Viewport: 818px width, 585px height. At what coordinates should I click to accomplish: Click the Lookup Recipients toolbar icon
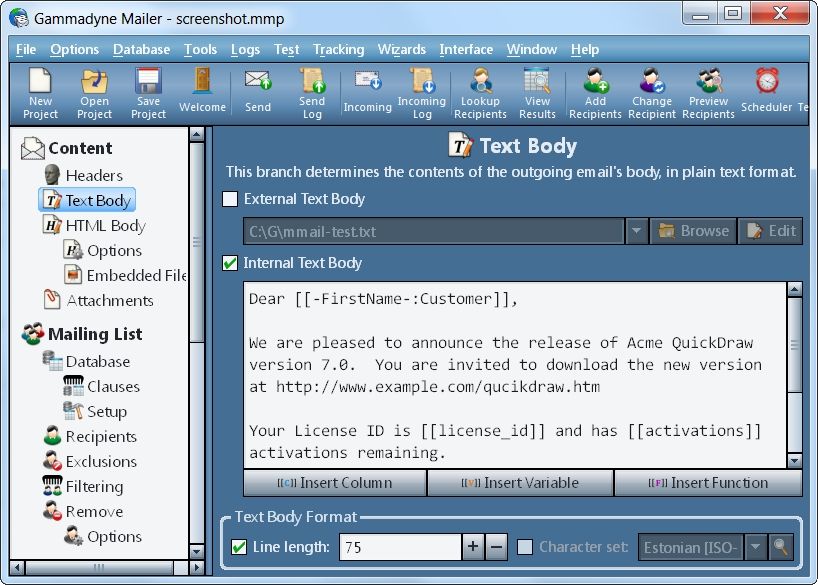click(x=480, y=94)
